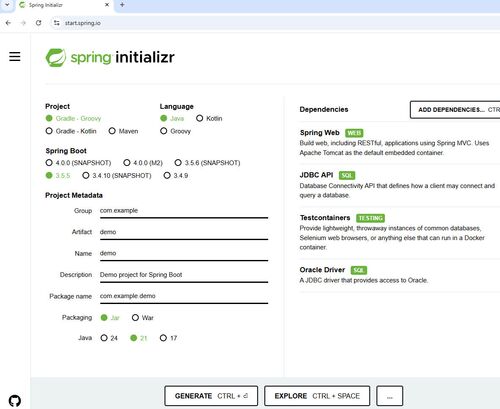The height and width of the screenshot is (409, 500).
Task: Select Spring Boot 3.4.9
Action: pyautogui.click(x=176, y=175)
